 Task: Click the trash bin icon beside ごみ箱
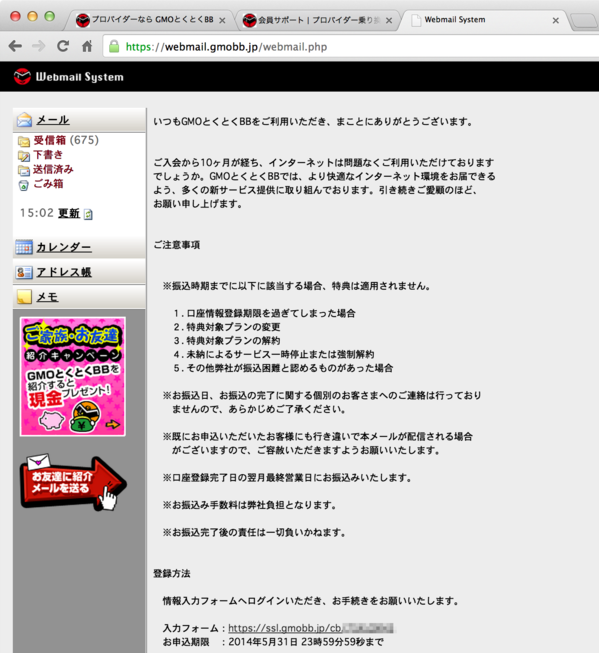point(24,185)
